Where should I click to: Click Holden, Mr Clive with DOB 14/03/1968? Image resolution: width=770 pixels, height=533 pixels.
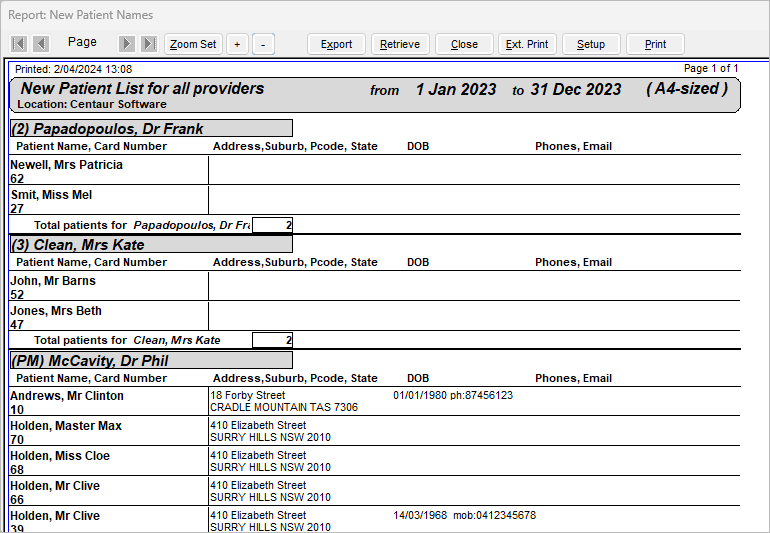click(55, 516)
